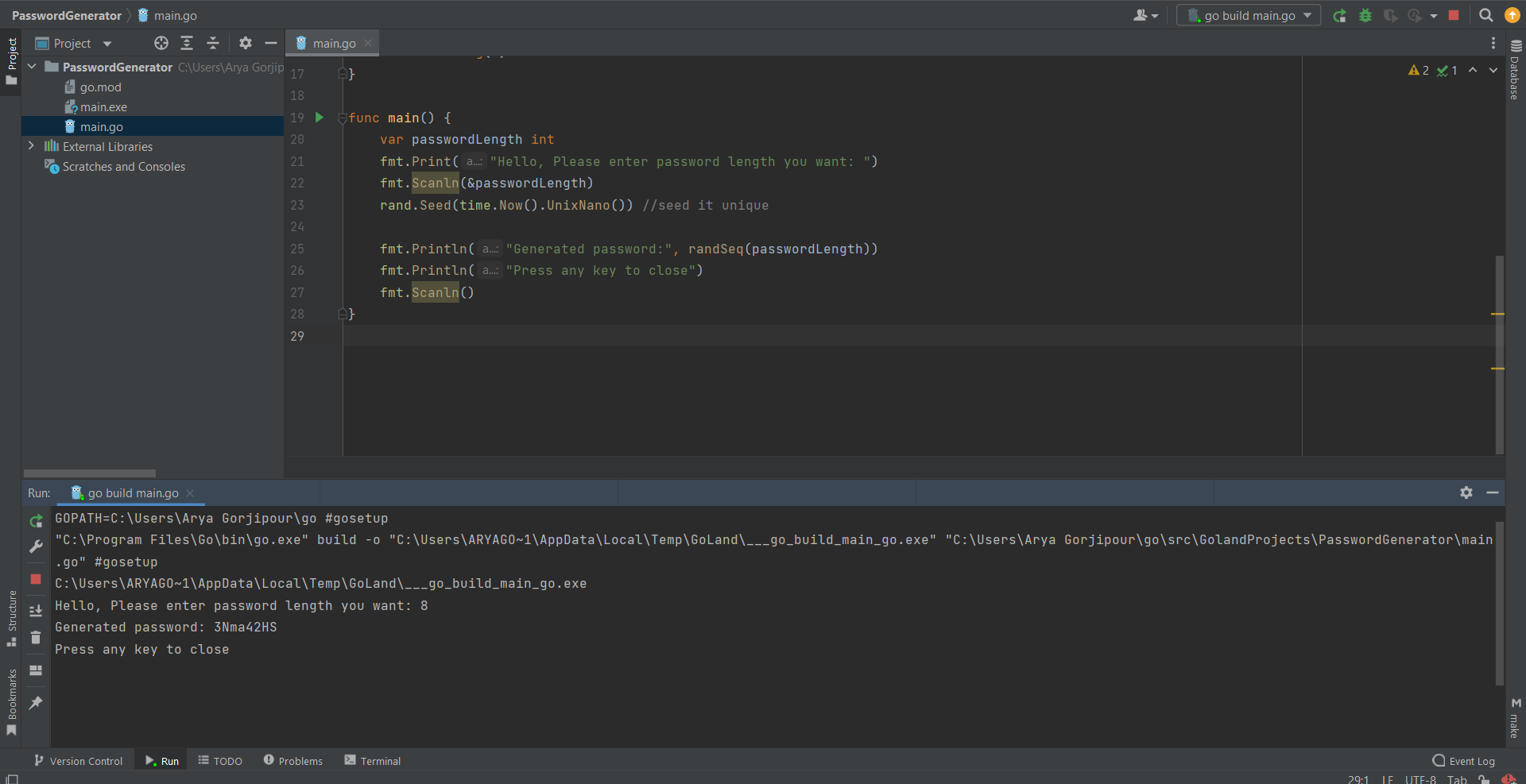The width and height of the screenshot is (1526, 784).
Task: Open the Database tool window
Action: click(1516, 70)
